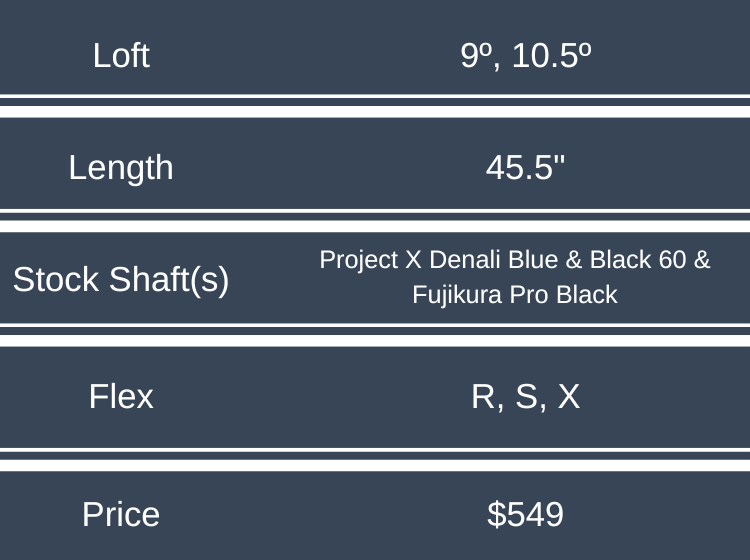Click the white divider between Loft and Length
This screenshot has height=560, width=750.
375,107
